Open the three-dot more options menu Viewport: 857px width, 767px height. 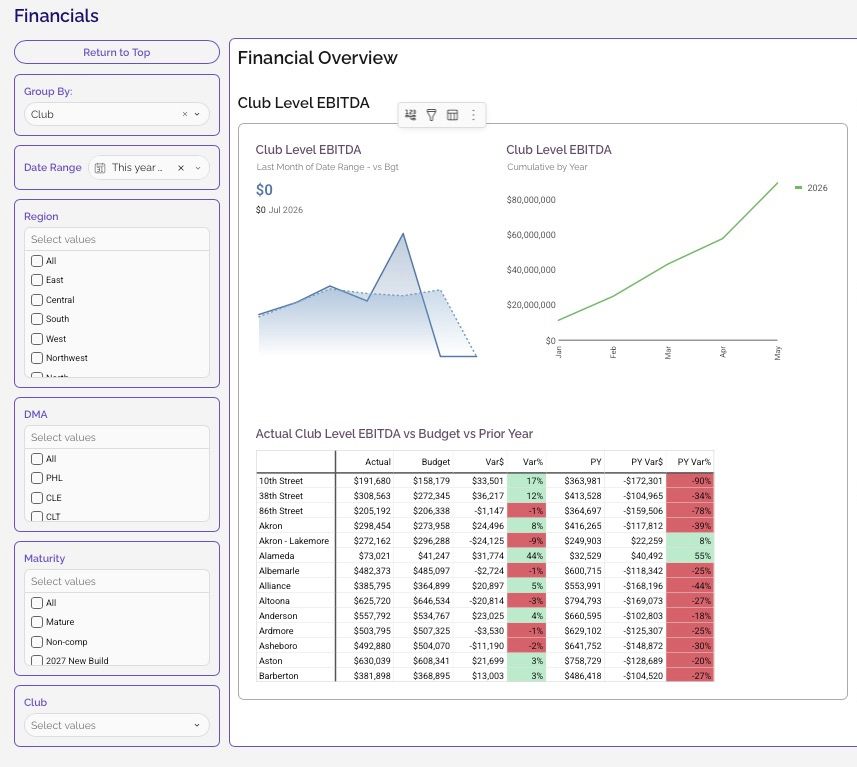(x=473, y=115)
